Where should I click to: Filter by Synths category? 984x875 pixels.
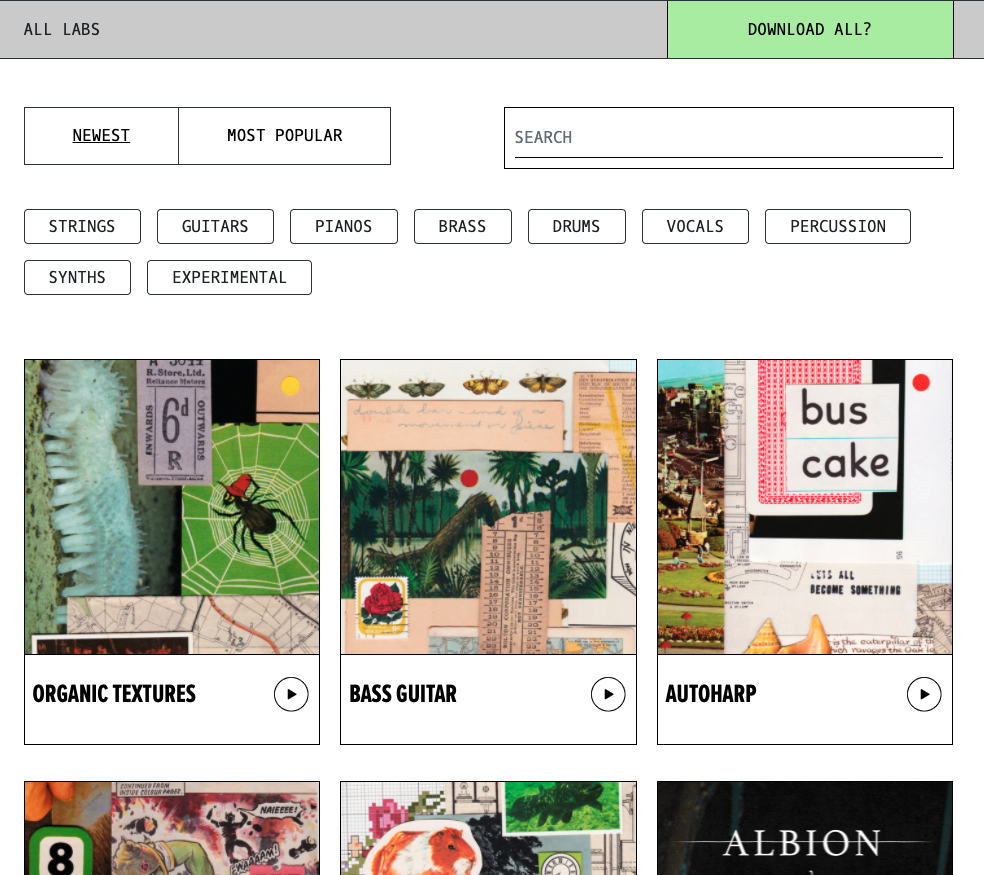[77, 277]
